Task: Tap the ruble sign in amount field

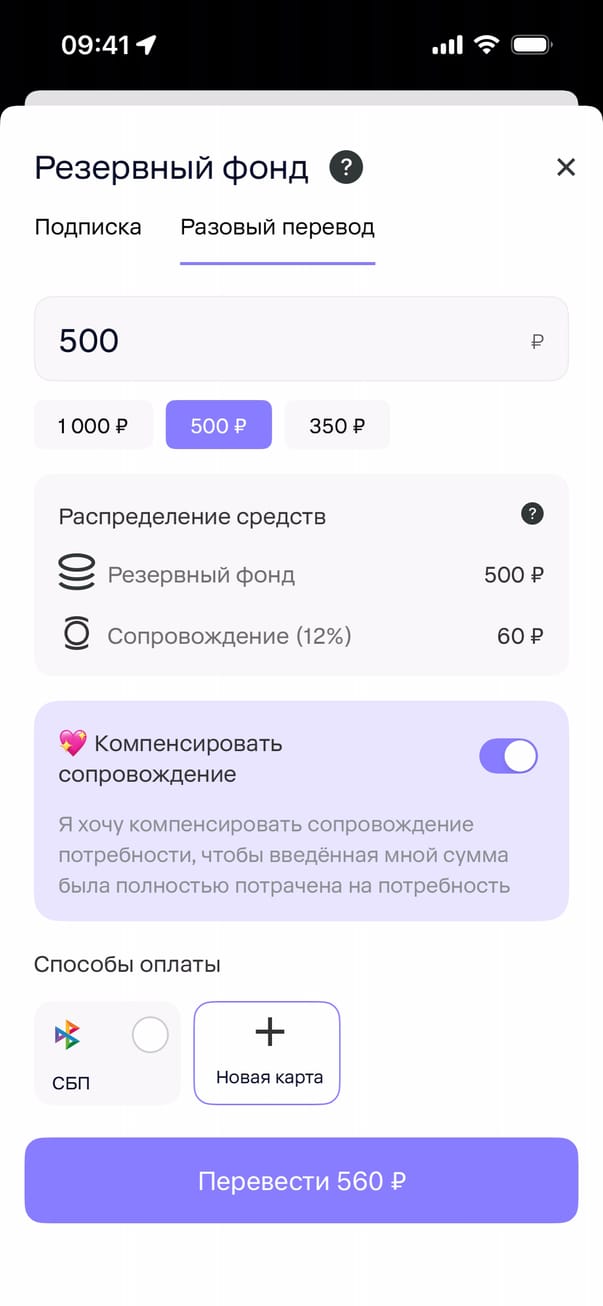Action: point(537,342)
